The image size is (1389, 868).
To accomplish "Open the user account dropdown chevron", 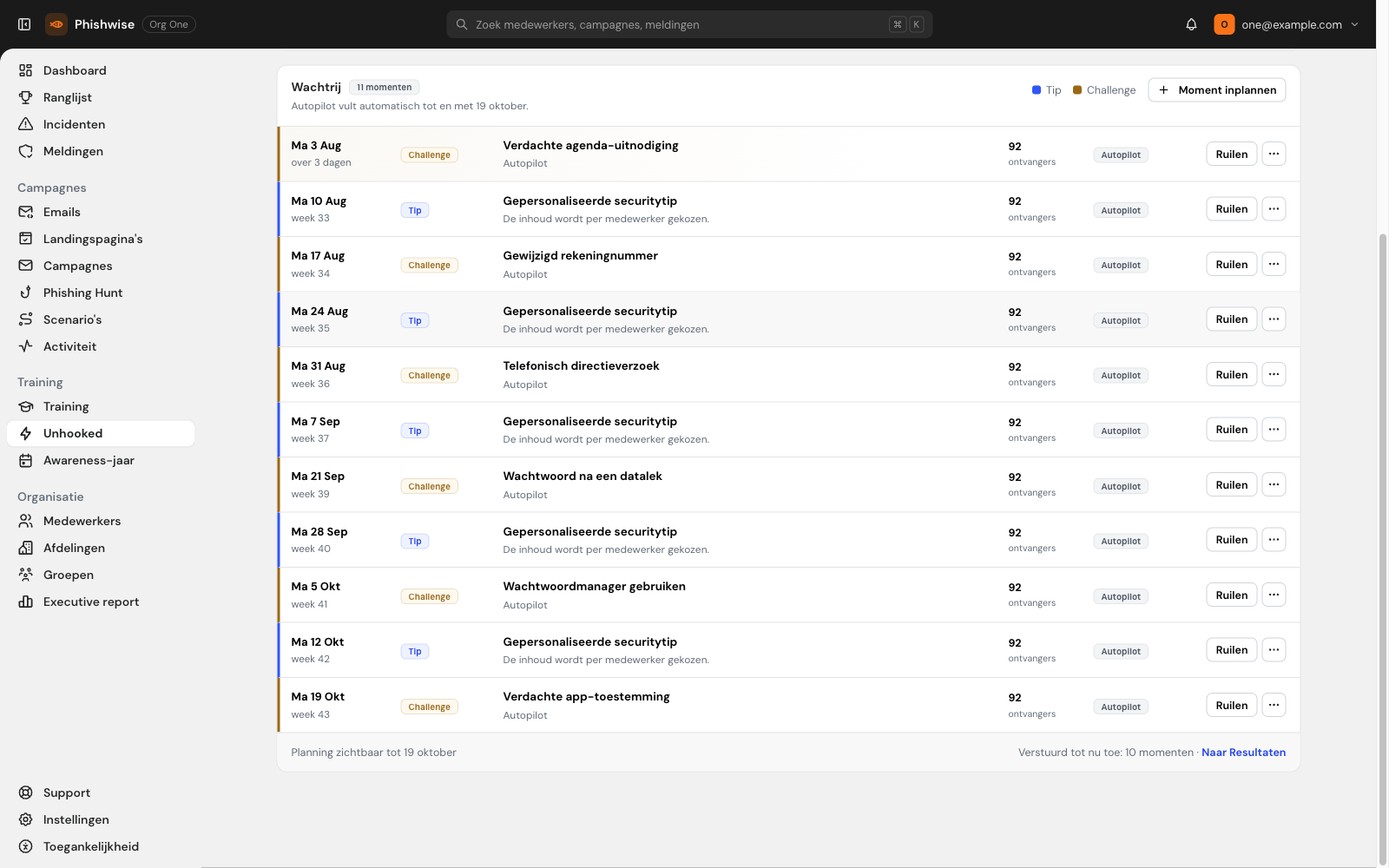I will [x=1354, y=24].
